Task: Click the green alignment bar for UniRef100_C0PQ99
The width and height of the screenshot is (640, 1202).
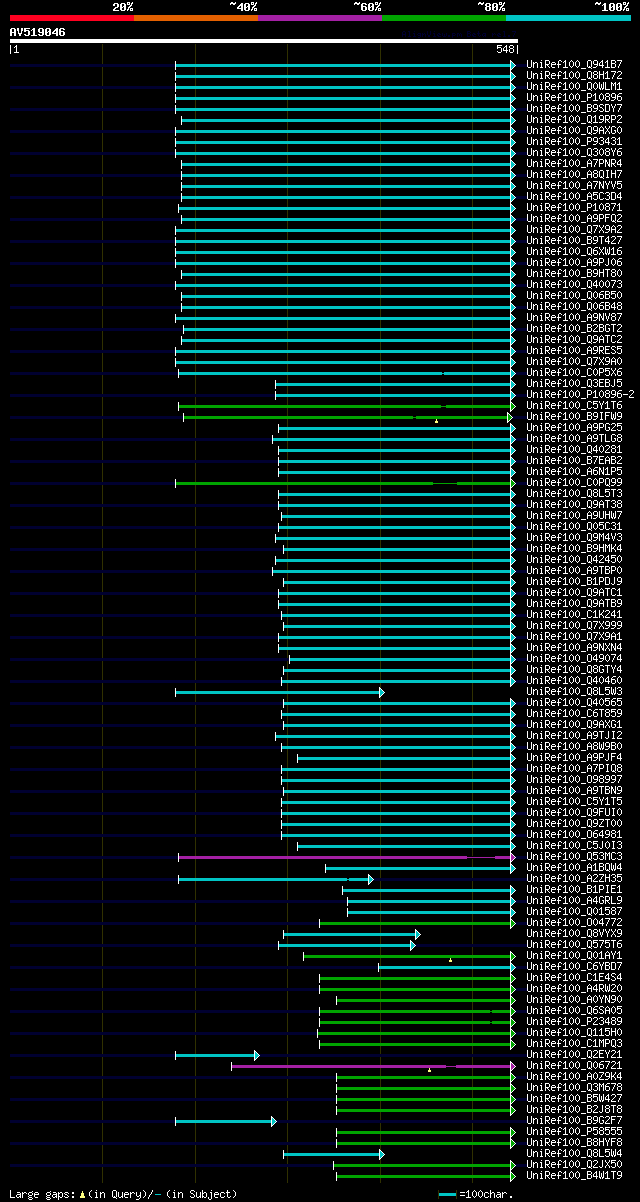Action: 345,482
